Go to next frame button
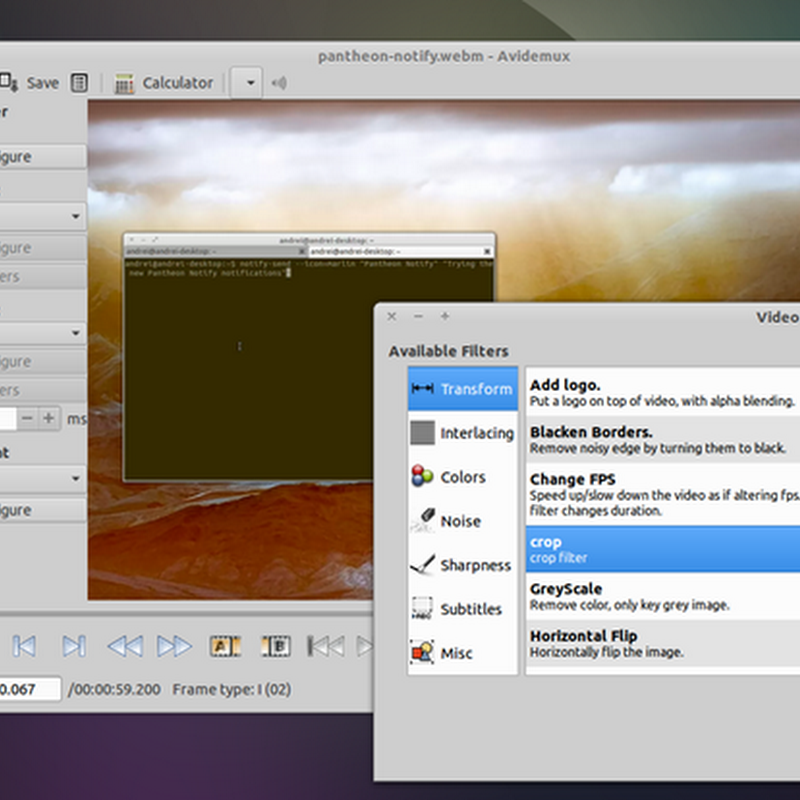Image resolution: width=800 pixels, height=800 pixels. (x=74, y=646)
